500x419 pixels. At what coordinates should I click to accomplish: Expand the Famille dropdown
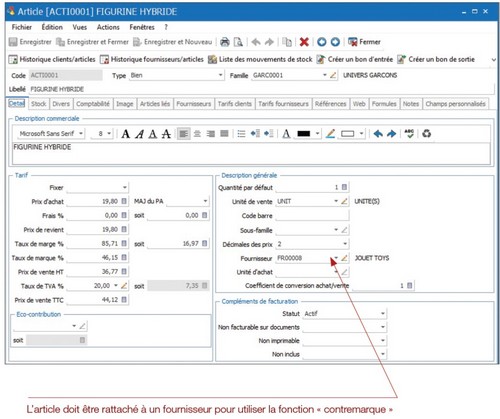coord(325,75)
